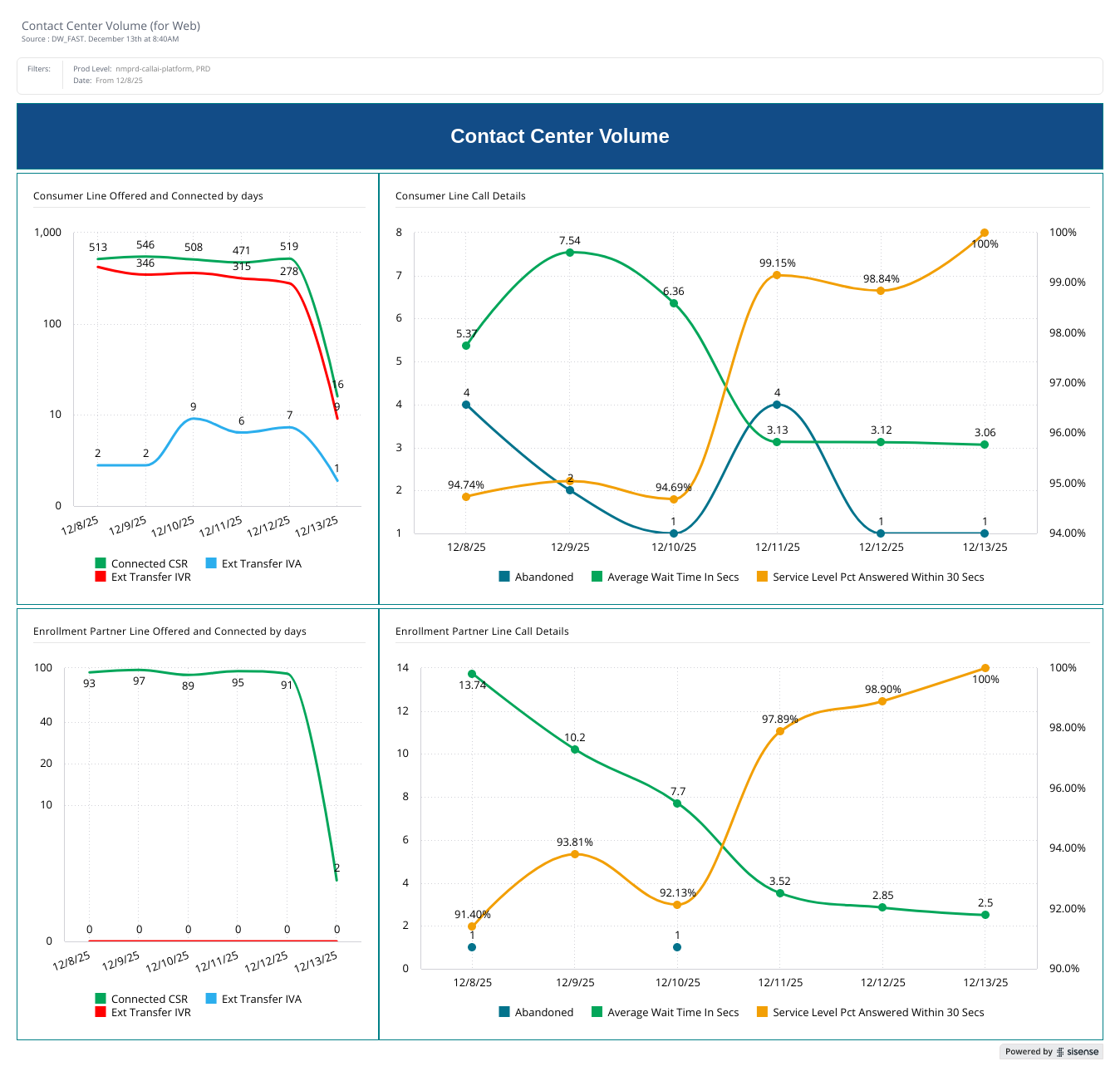Screen dimensions: 1120x1076
Task: Click the 'Consumer Line Call Details' widget title
Action: click(460, 196)
